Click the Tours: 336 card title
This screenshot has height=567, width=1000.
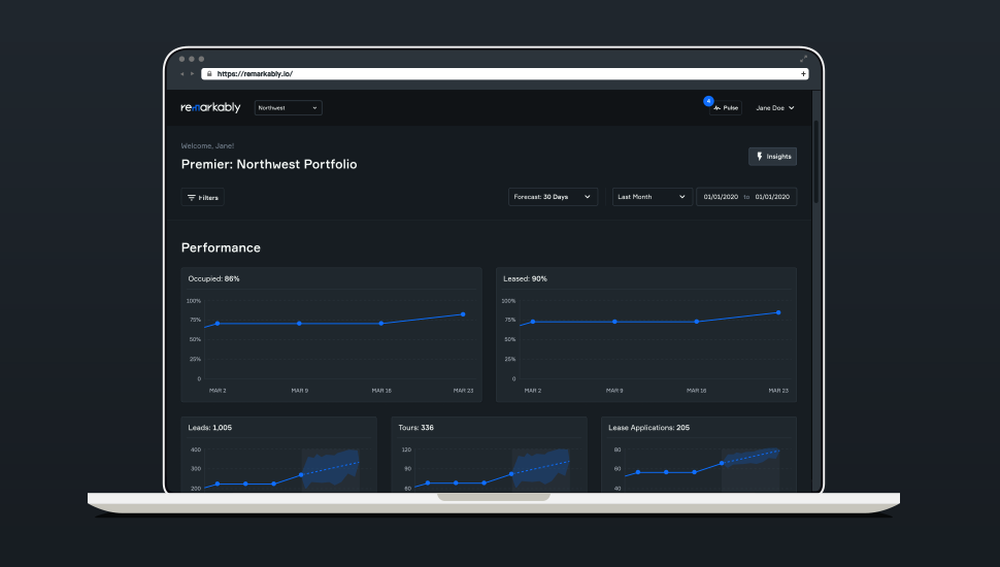(416, 427)
